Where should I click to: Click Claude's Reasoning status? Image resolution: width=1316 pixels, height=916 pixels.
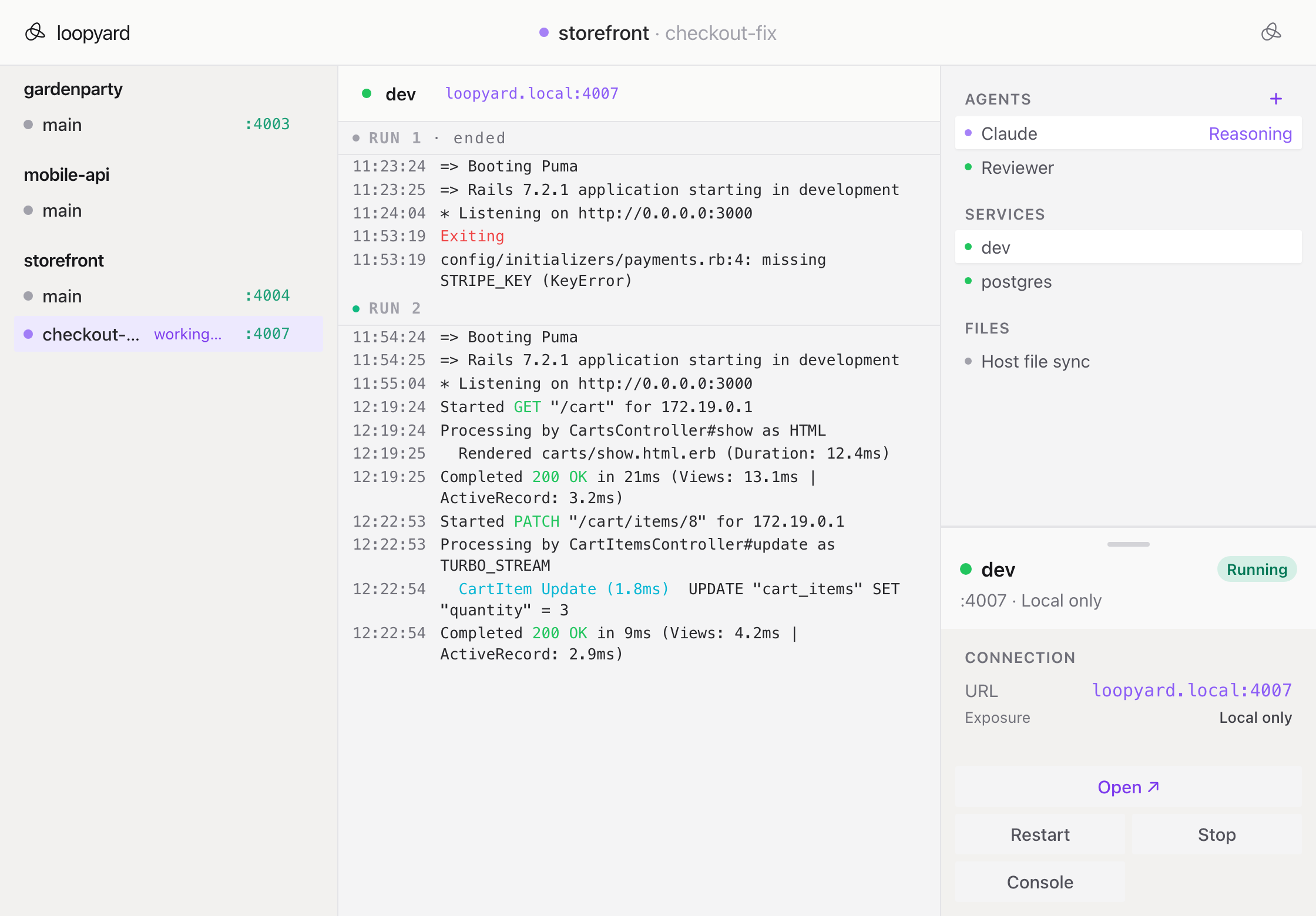pos(1250,133)
